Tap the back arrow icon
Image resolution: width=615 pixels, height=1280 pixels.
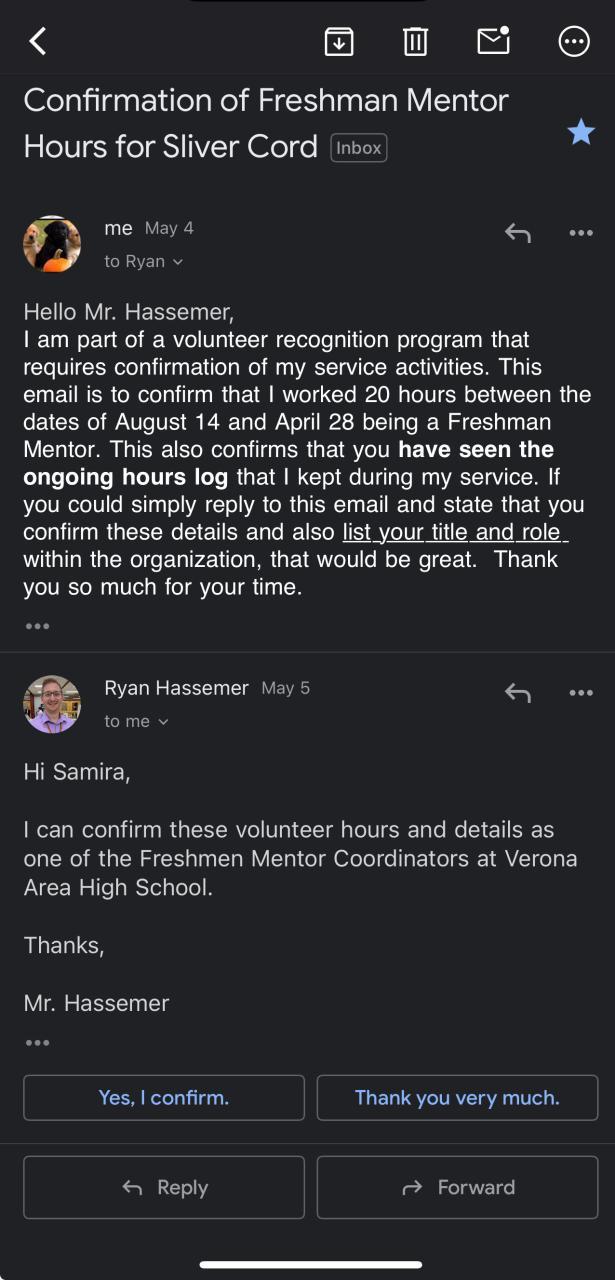pyautogui.click(x=38, y=41)
